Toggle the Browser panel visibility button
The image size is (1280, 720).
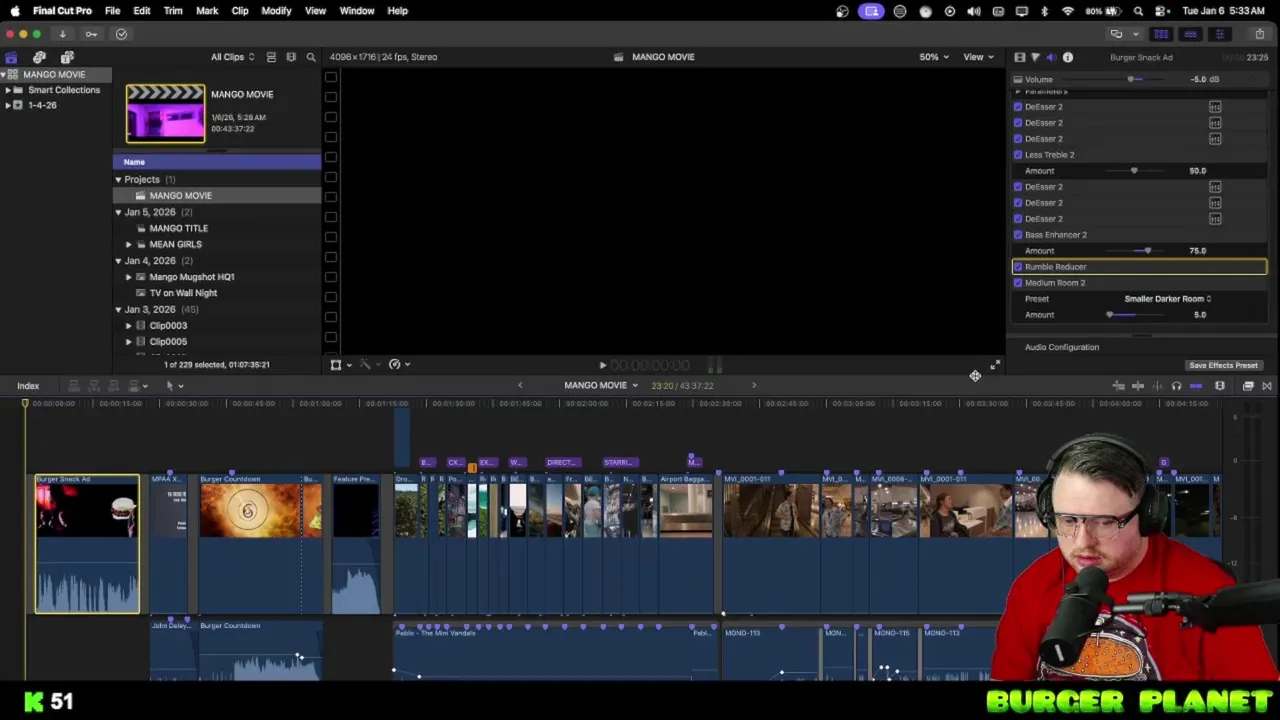pos(1161,34)
